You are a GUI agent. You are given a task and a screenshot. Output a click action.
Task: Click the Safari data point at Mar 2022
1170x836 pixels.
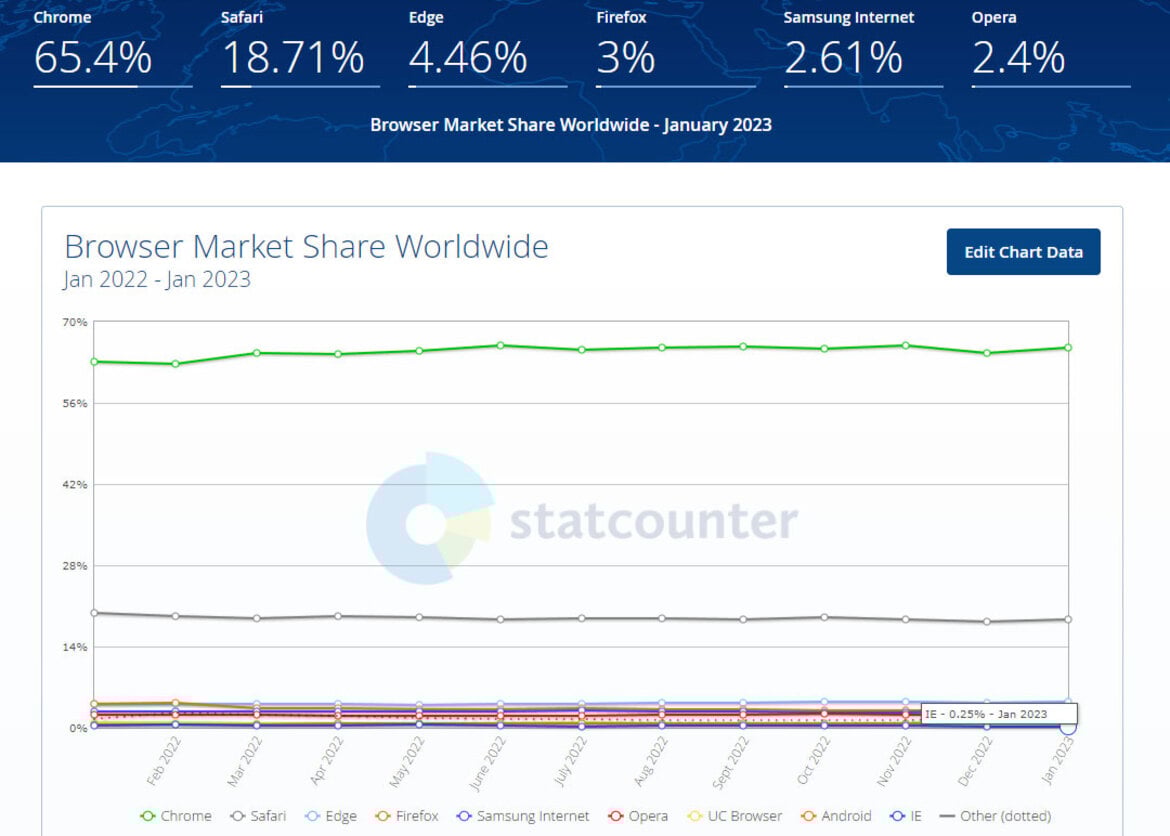point(257,618)
